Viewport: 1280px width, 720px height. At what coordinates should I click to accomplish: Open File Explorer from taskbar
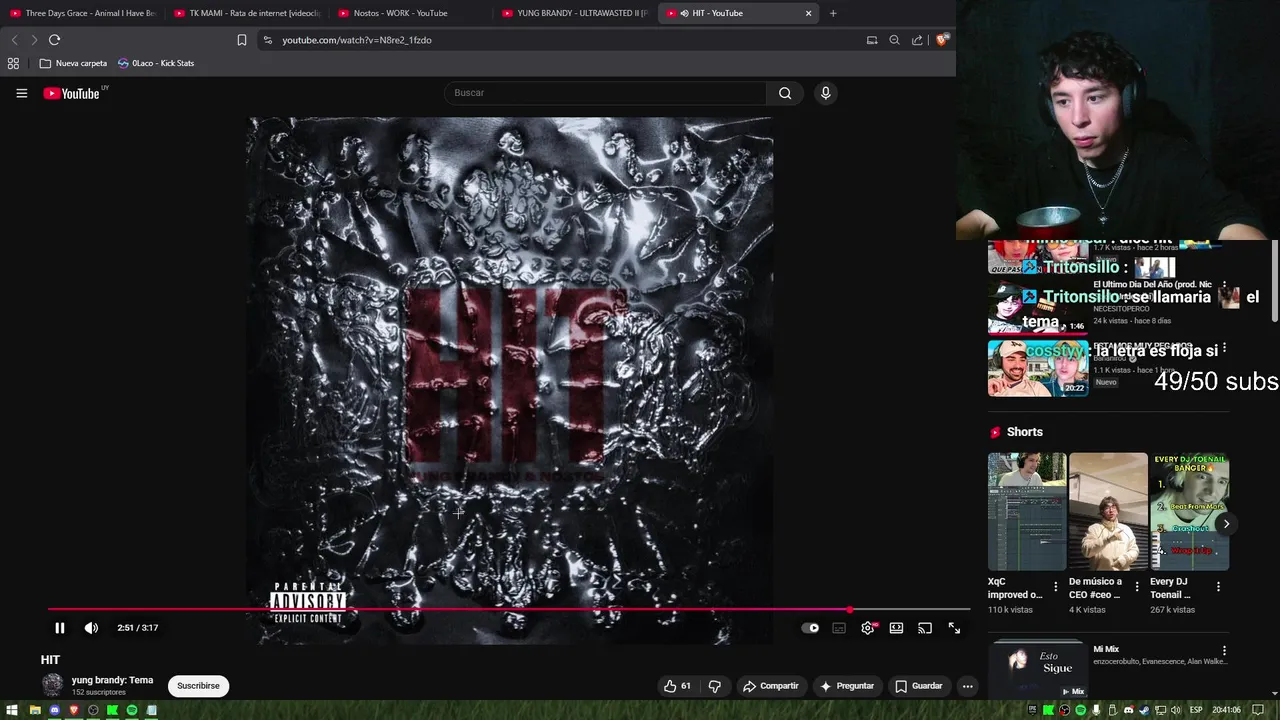(x=35, y=710)
